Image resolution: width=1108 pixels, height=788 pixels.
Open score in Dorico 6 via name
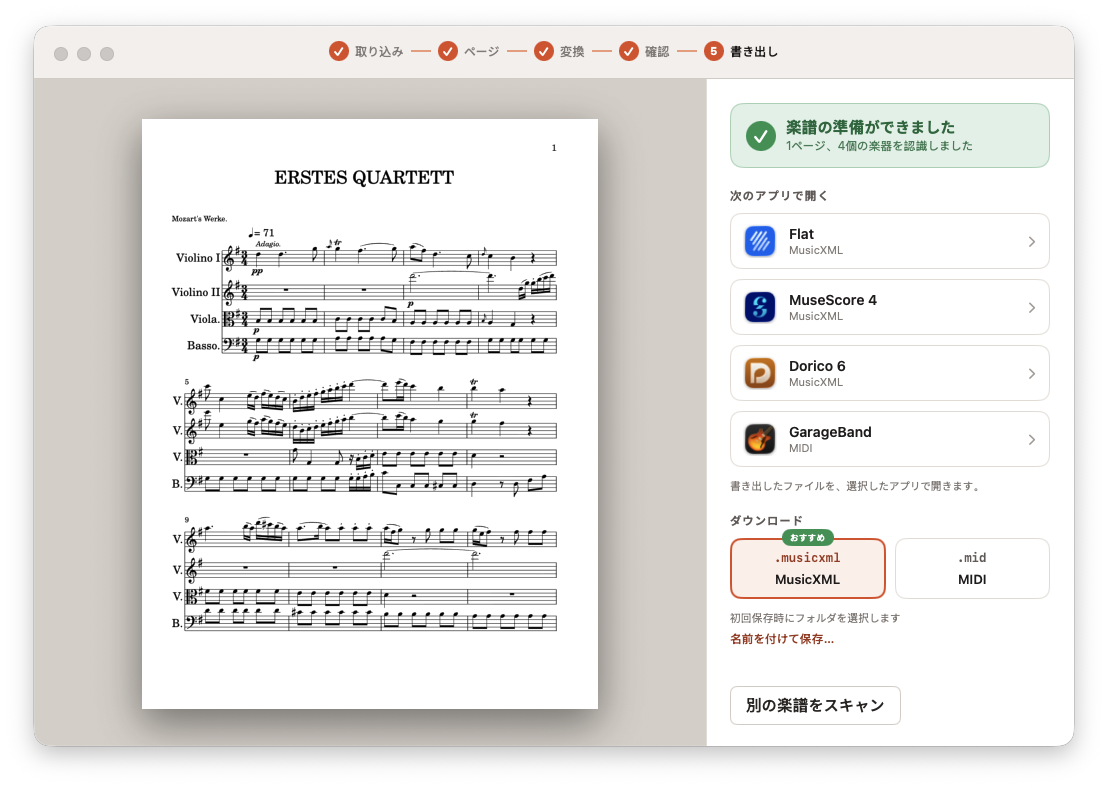point(817,366)
